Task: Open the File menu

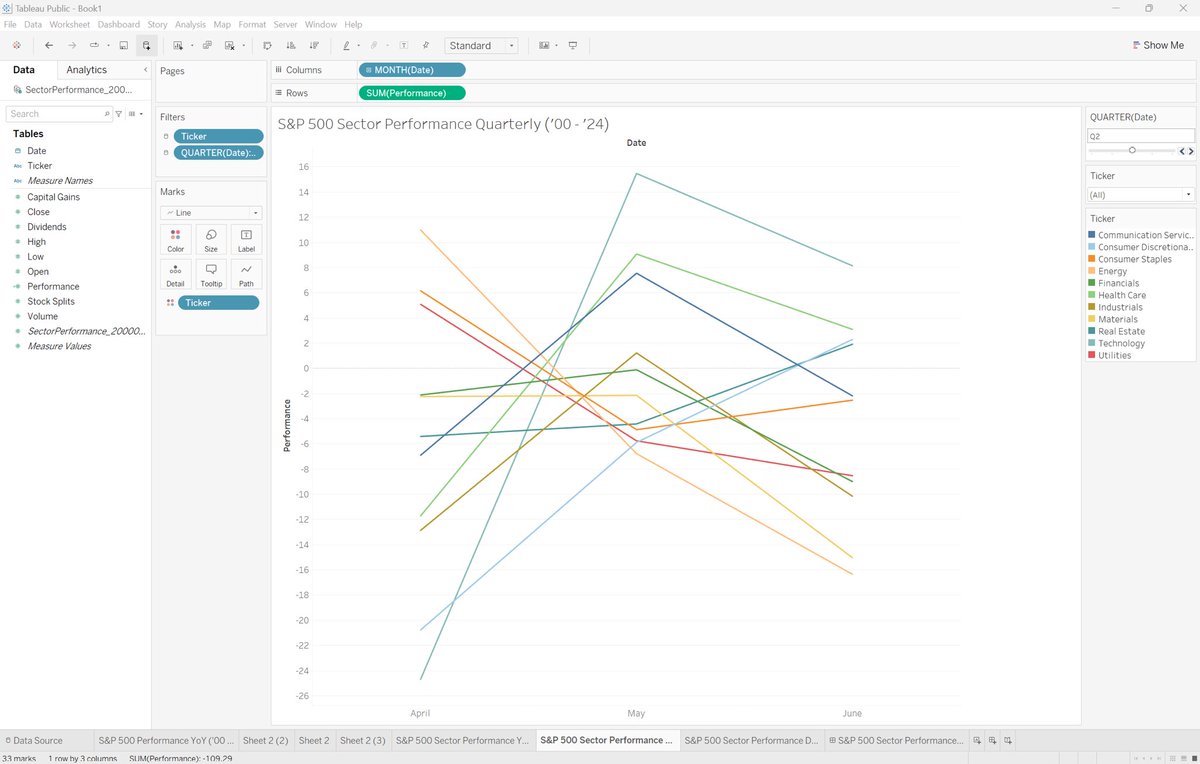Action: [x=10, y=24]
